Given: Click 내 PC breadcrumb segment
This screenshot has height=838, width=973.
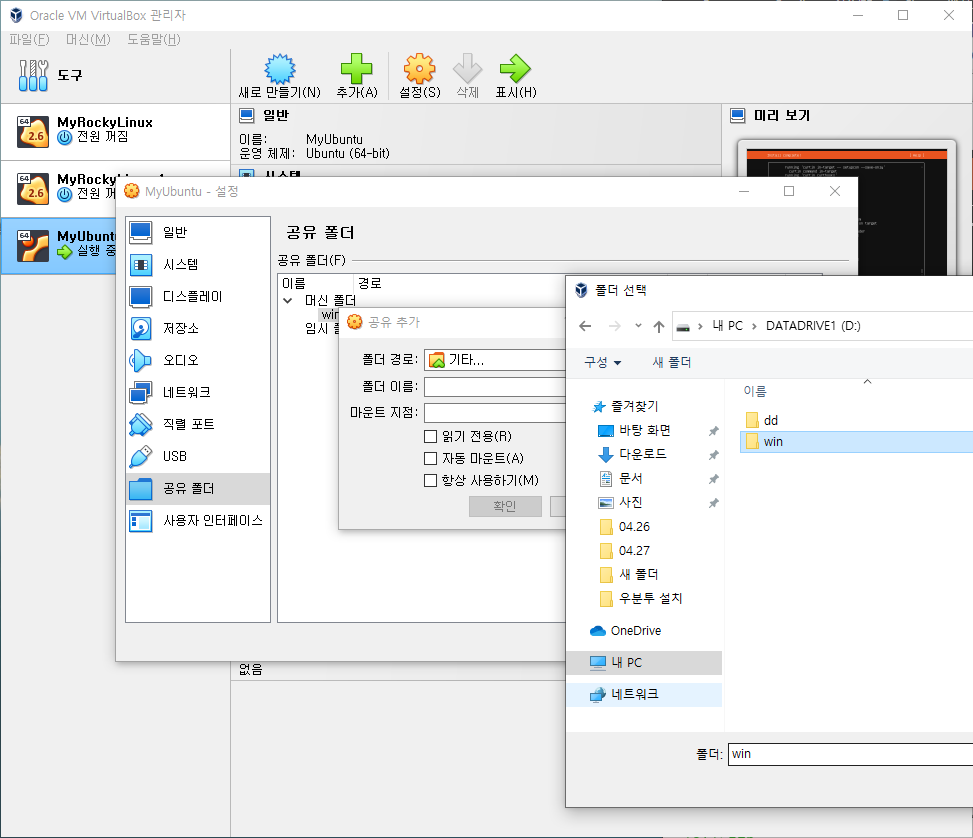Looking at the screenshot, I should click(x=727, y=326).
